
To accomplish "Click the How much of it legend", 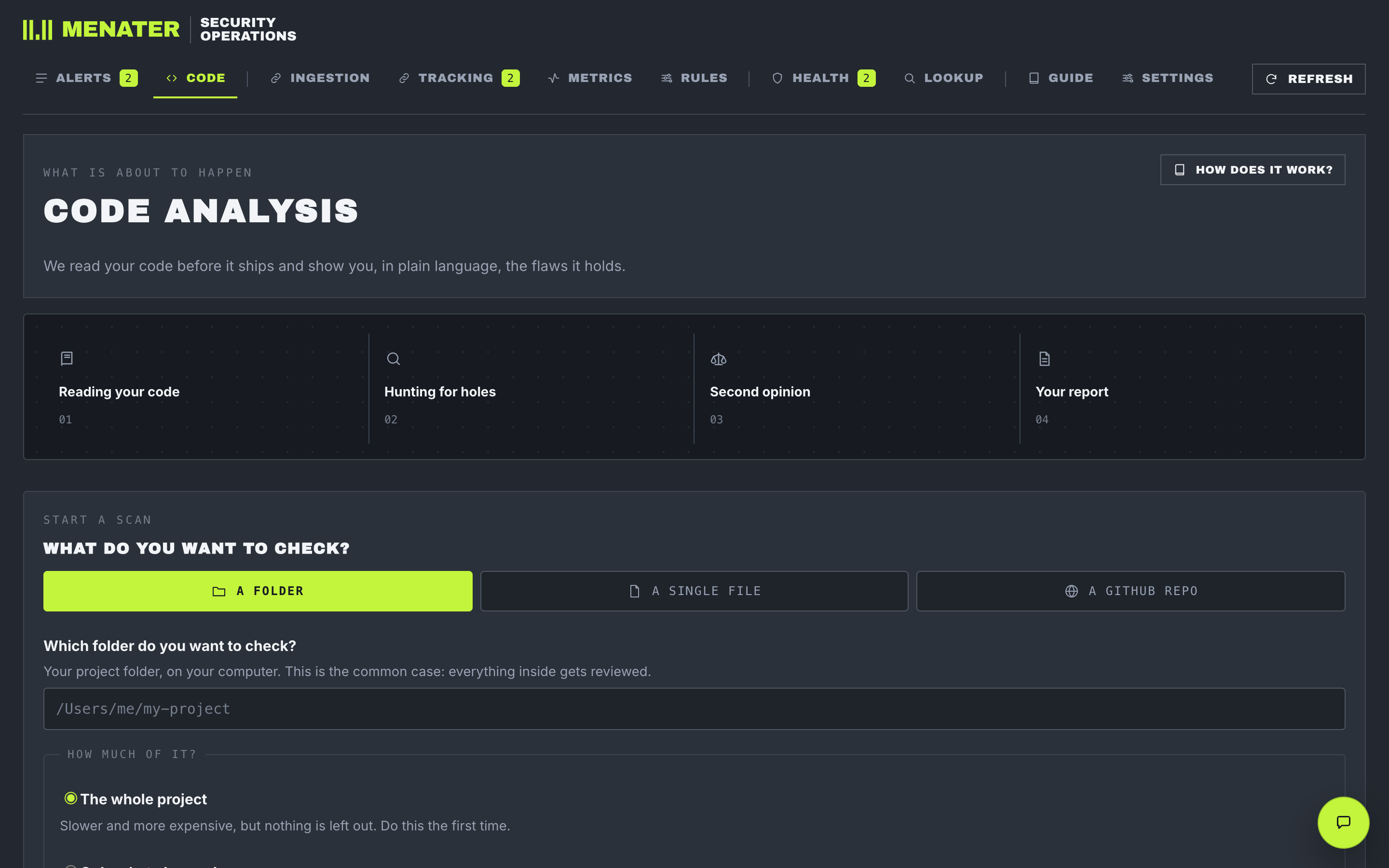I will point(132,754).
